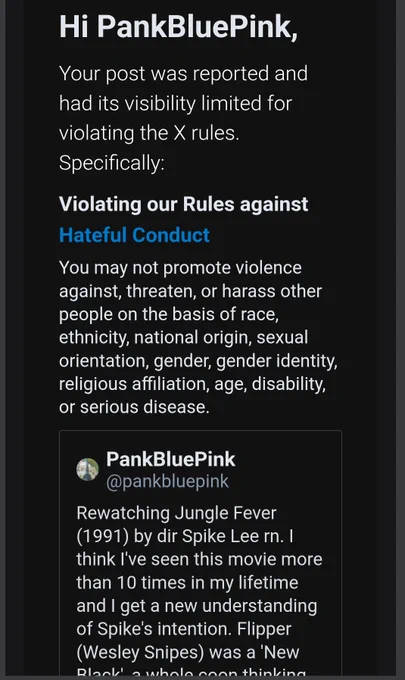Click '(Wesley Snipes)' in the quoted post

[x=140, y=652]
